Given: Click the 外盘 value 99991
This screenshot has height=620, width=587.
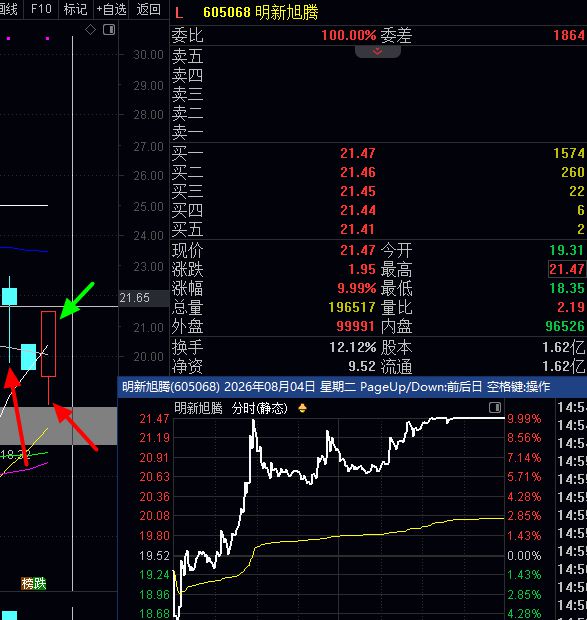Looking at the screenshot, I should pyautogui.click(x=355, y=326).
